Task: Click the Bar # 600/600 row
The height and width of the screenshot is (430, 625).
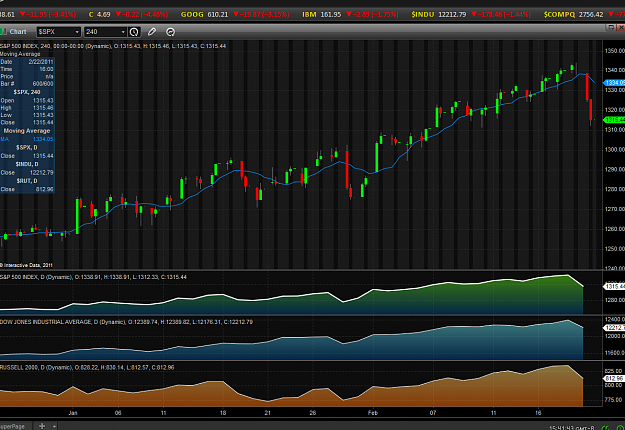Action: (x=27, y=84)
